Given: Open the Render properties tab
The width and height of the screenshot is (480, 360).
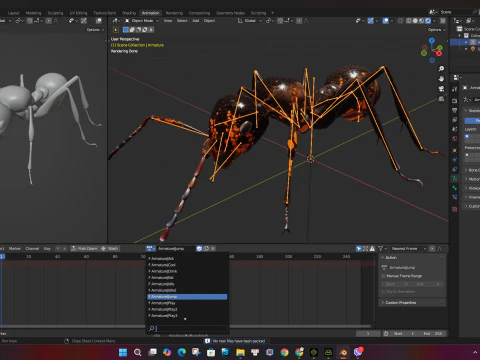Looking at the screenshot, I should coord(455,101).
